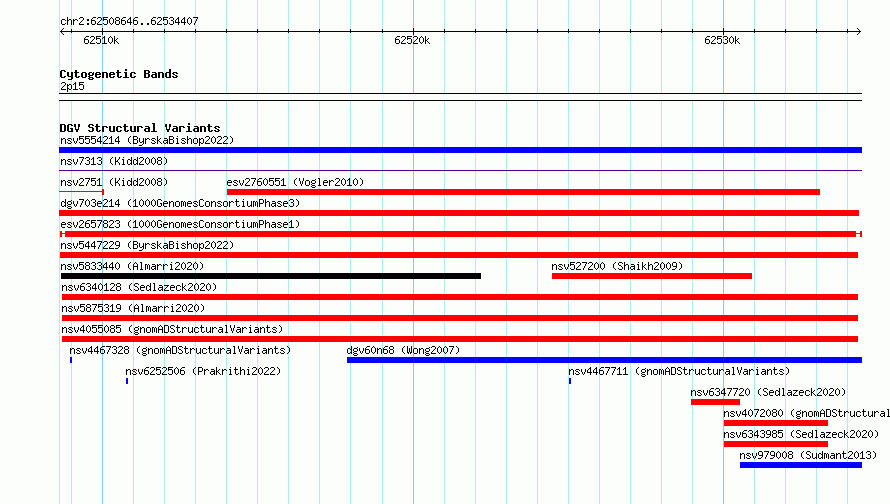Click the DGV Structural Variants track title
This screenshot has width=890, height=504.
pyautogui.click(x=140, y=128)
